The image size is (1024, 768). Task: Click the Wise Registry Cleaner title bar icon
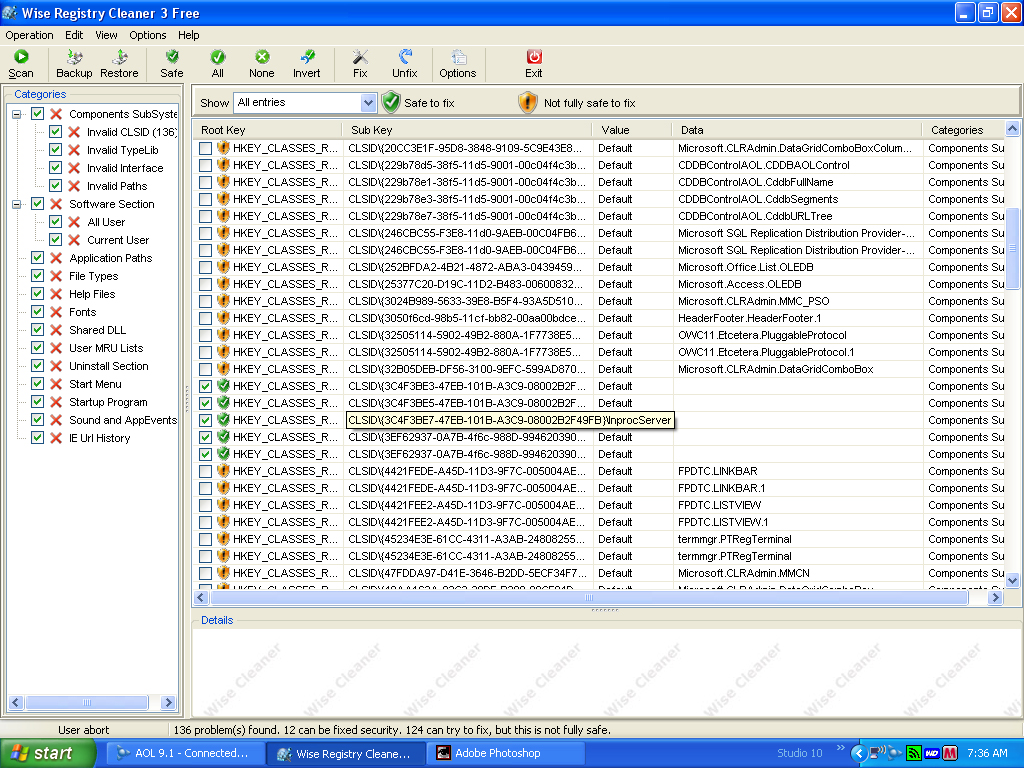point(10,12)
